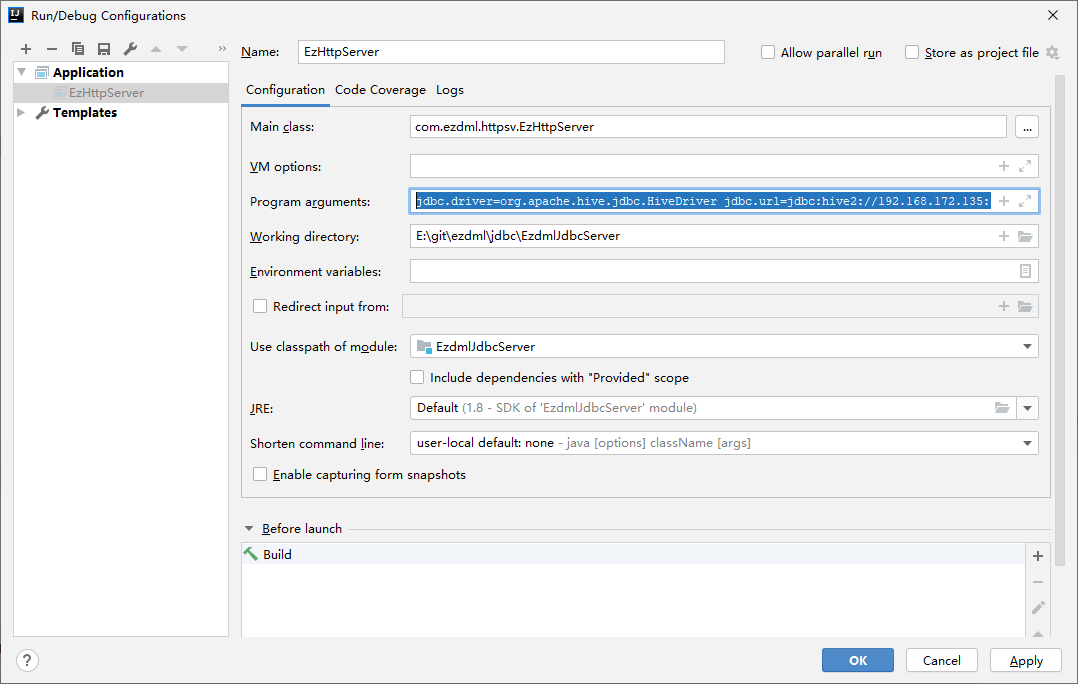Browse Working directory folder icon
This screenshot has height=684, width=1078.
(1025, 236)
